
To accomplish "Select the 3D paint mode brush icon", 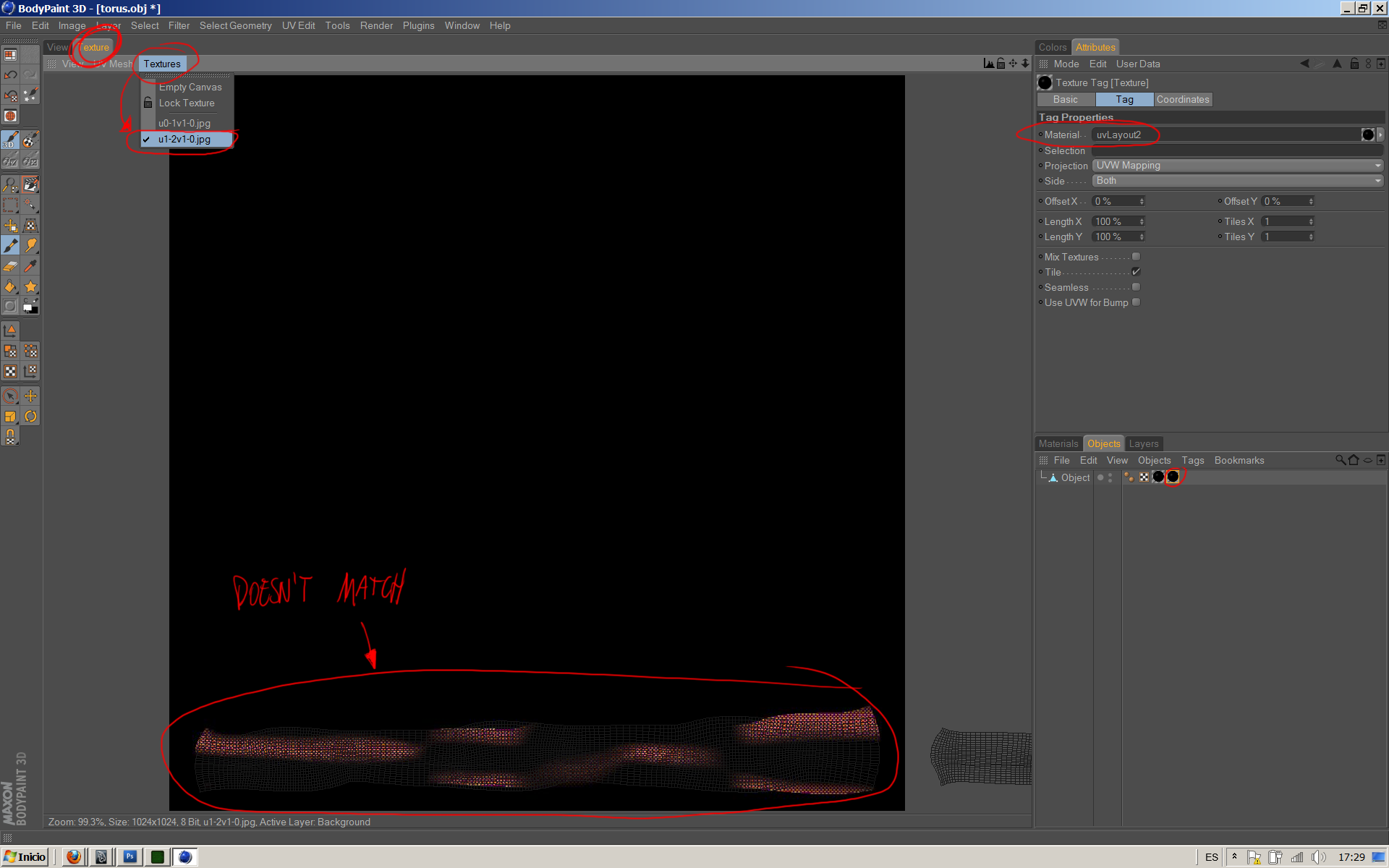I will tap(10, 140).
